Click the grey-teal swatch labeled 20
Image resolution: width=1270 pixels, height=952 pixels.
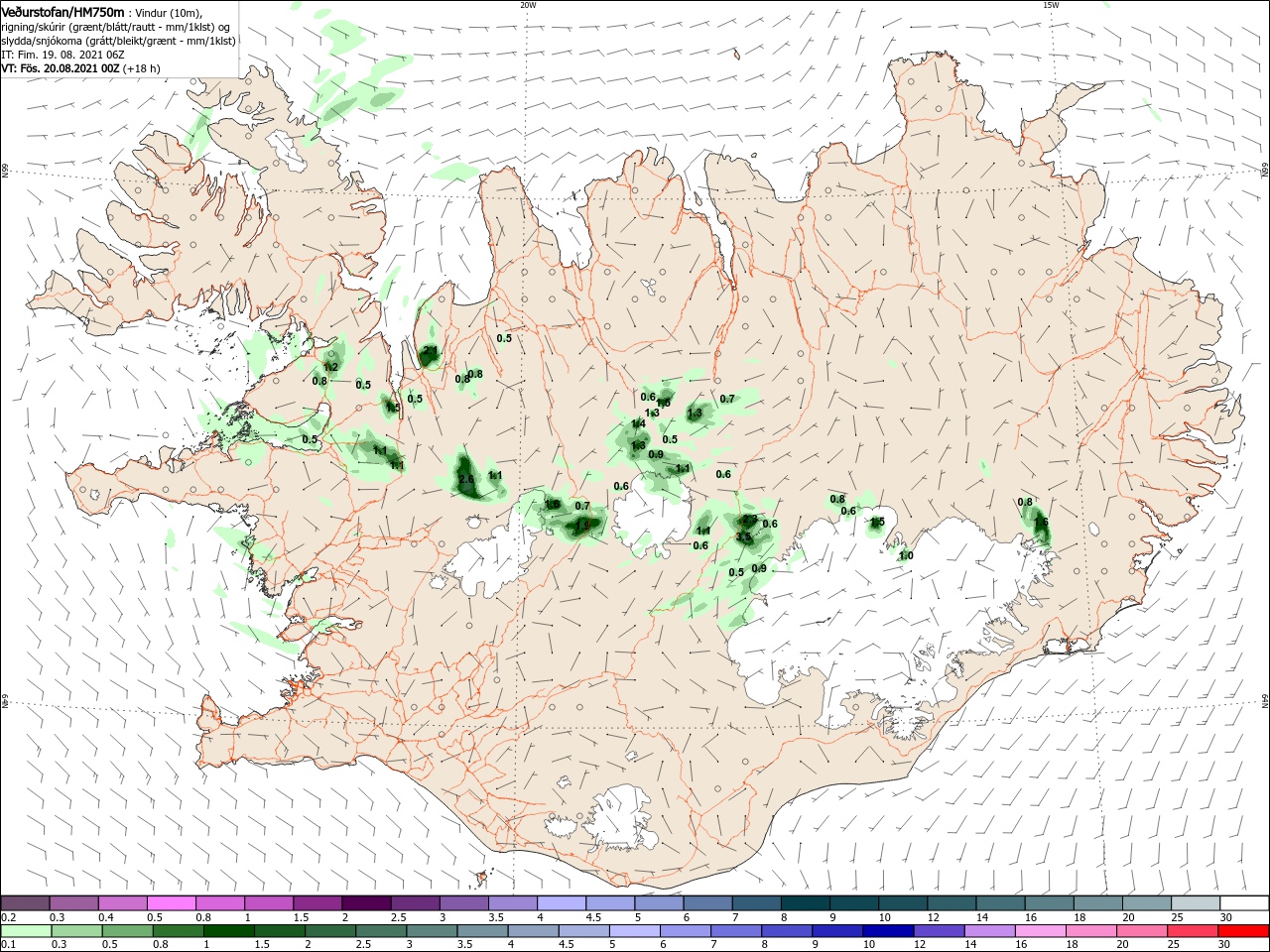tap(1146, 903)
